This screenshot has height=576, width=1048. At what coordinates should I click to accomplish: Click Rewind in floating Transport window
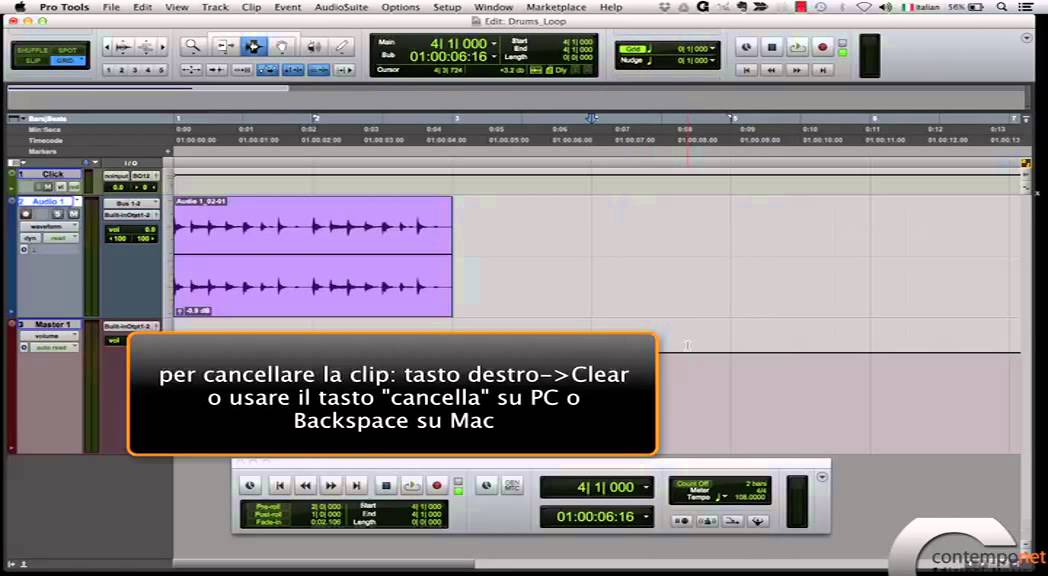[305, 486]
